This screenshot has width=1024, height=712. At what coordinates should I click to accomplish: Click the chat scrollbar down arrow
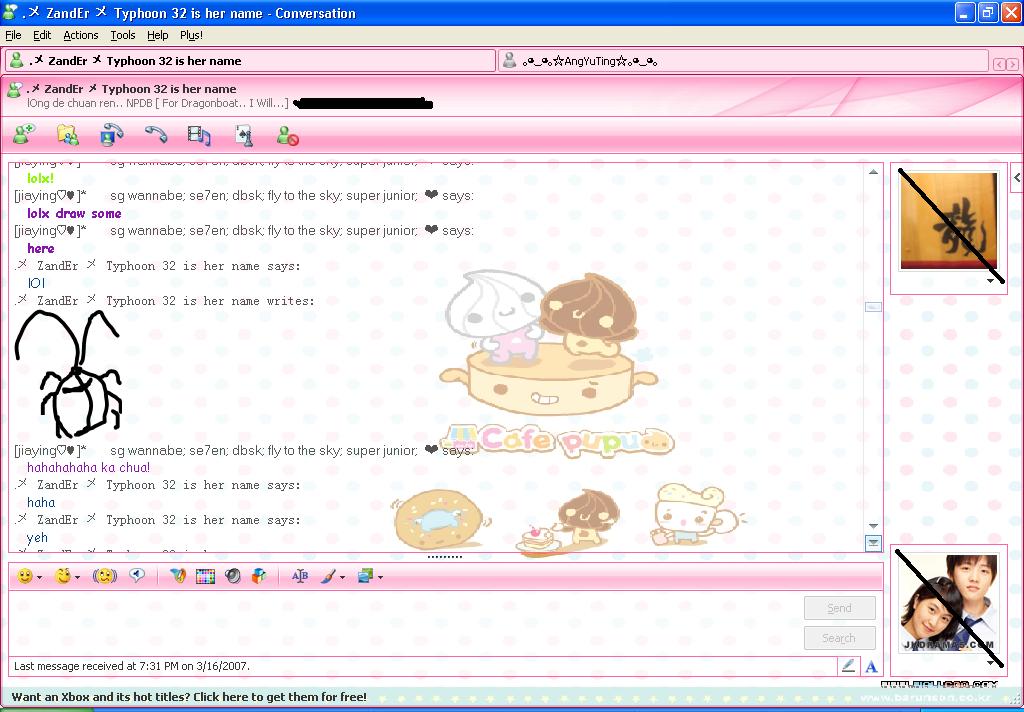[873, 526]
